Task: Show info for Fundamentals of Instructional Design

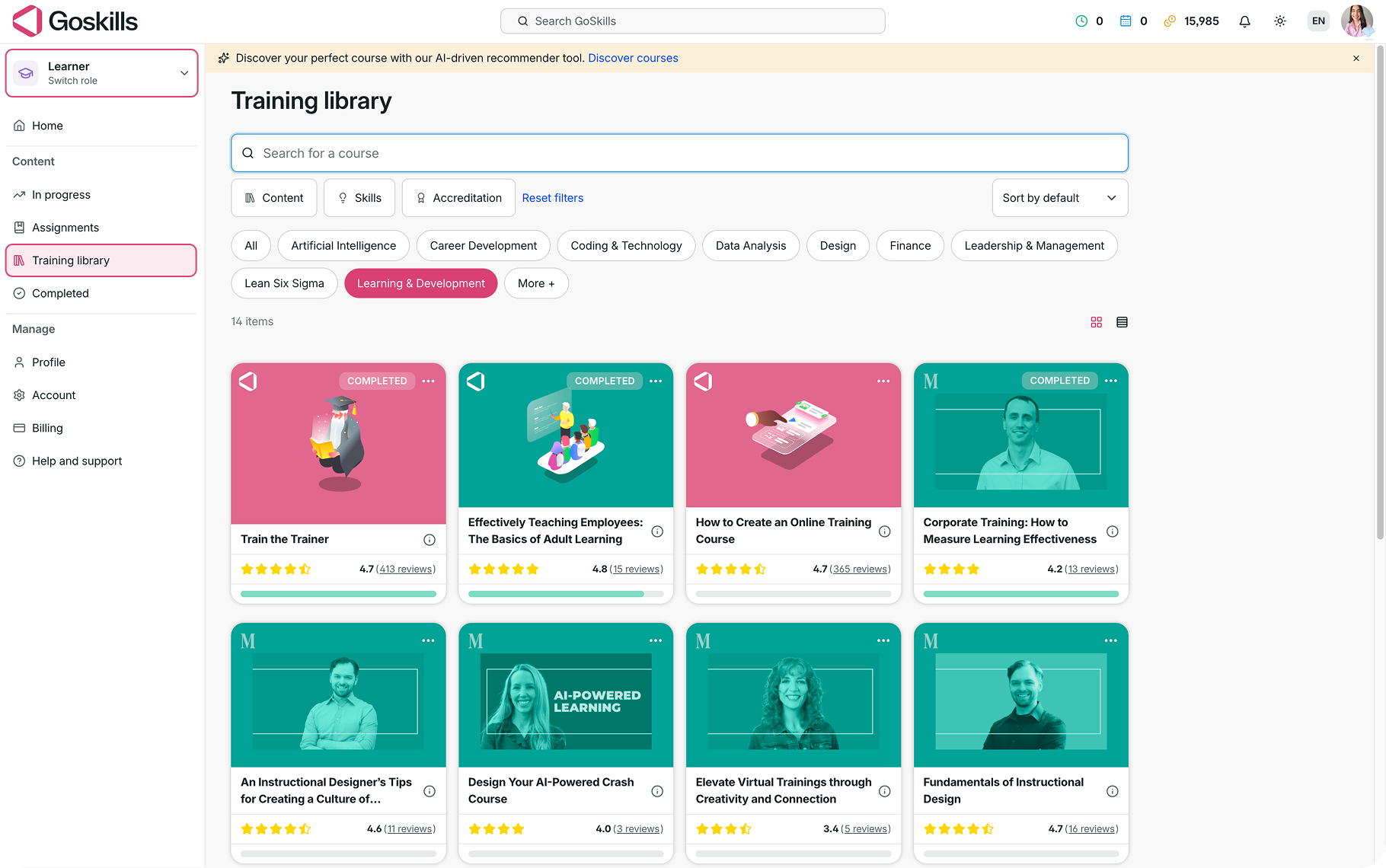Action: 1112,791
